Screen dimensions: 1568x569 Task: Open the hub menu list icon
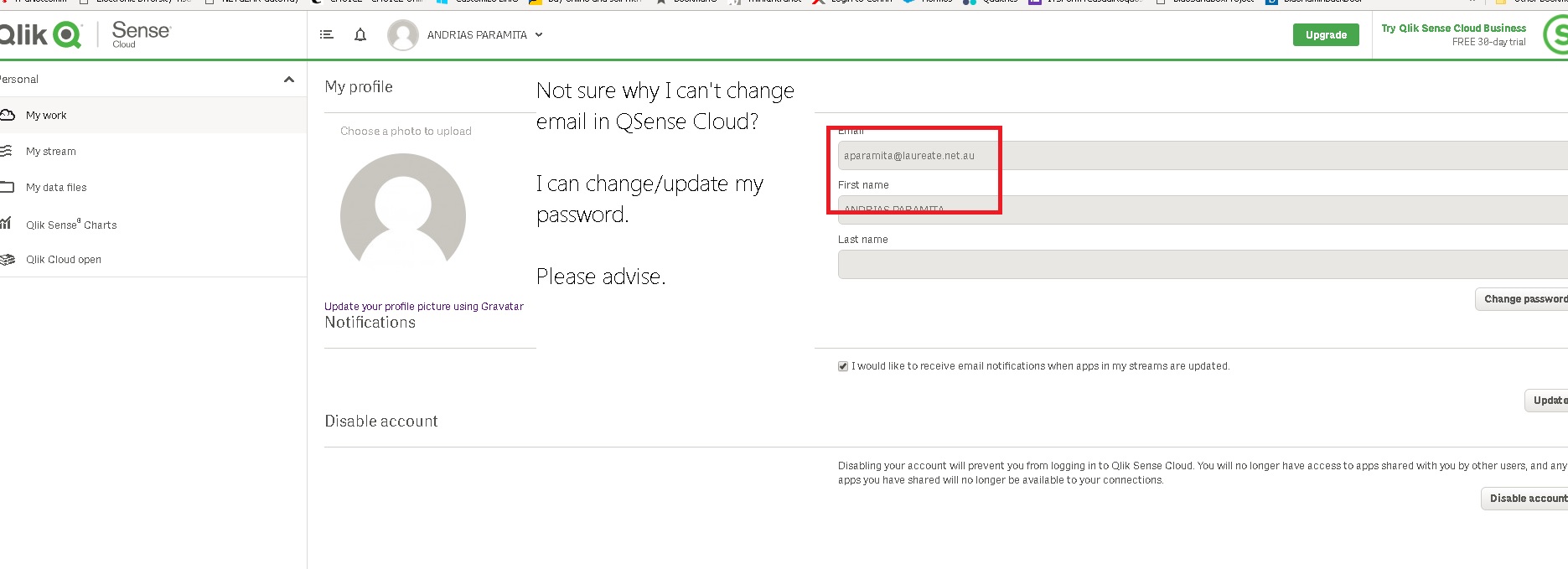point(327,34)
